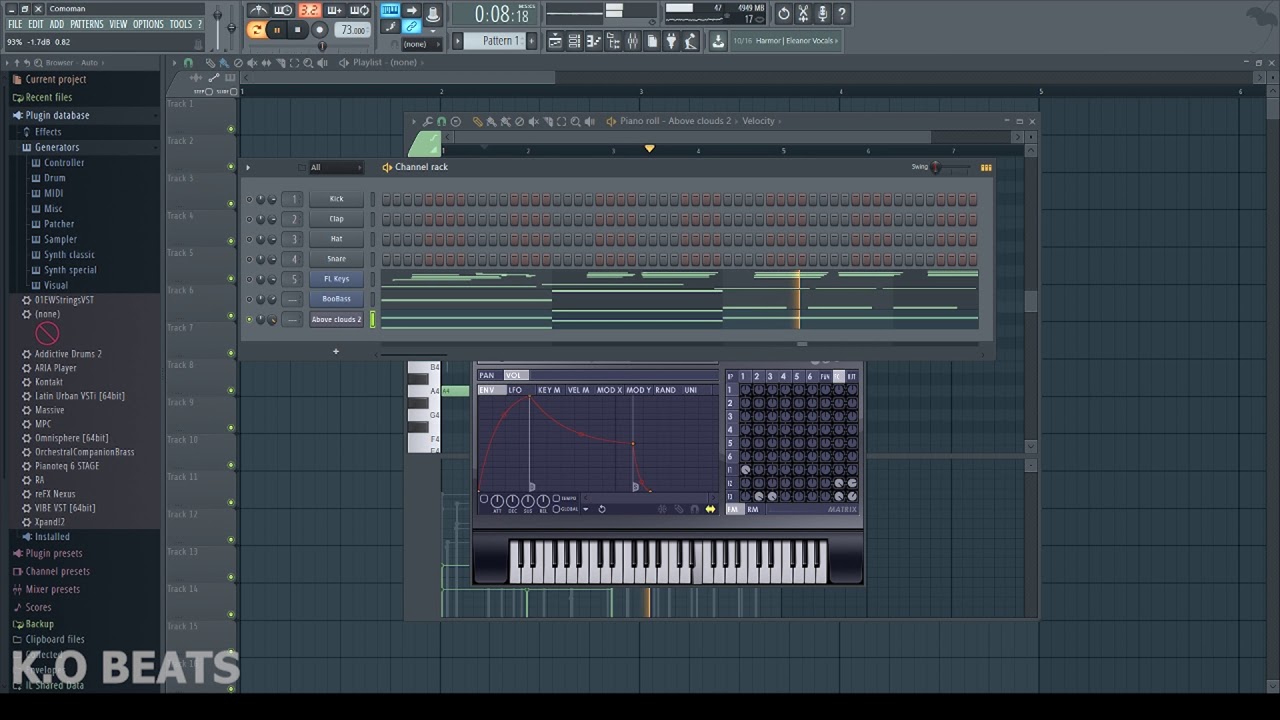1280x720 pixels.
Task: Click the FL Keys channel button
Action: pos(336,279)
